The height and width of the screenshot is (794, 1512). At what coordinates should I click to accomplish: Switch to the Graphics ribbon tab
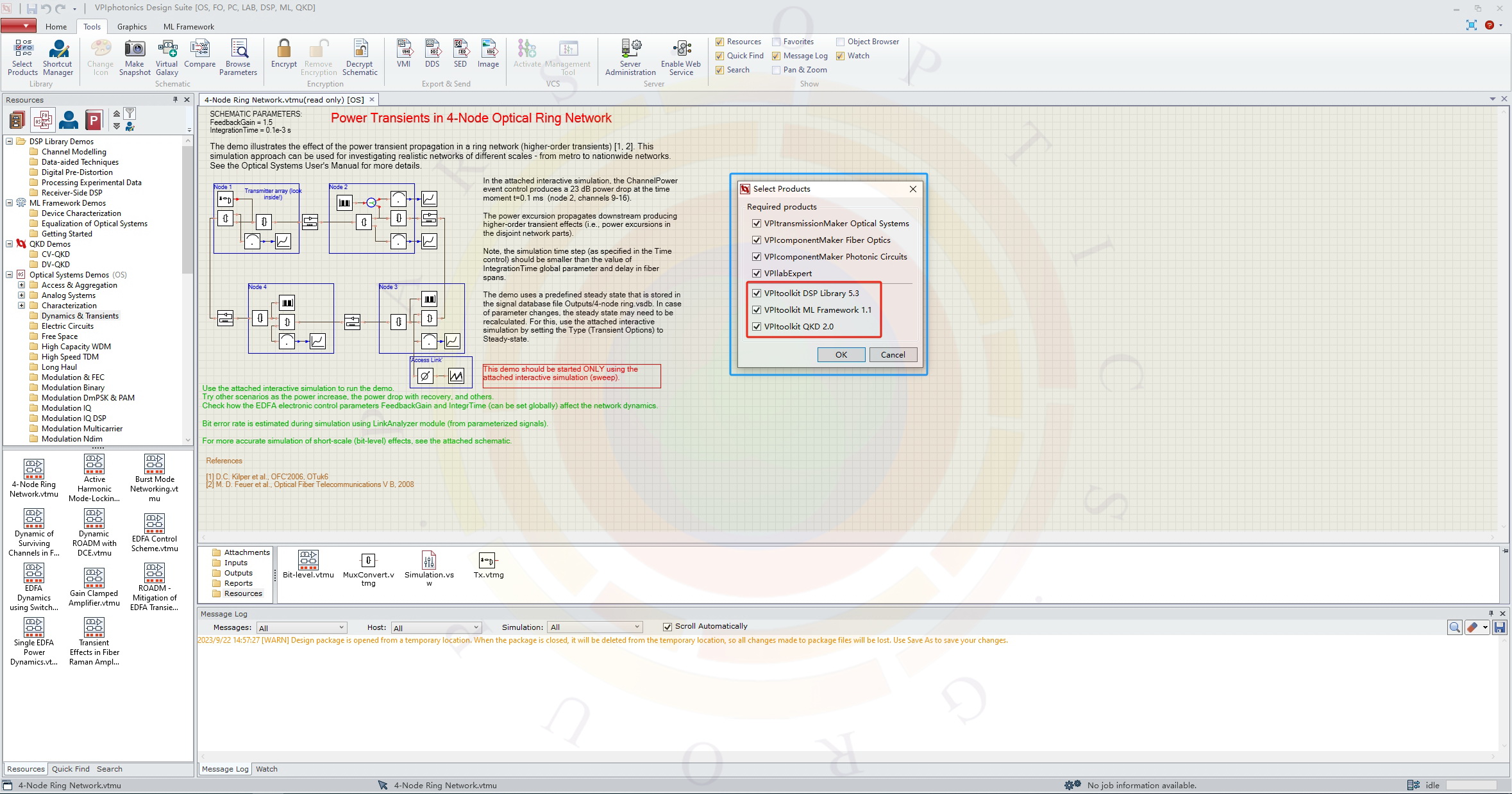[x=132, y=27]
